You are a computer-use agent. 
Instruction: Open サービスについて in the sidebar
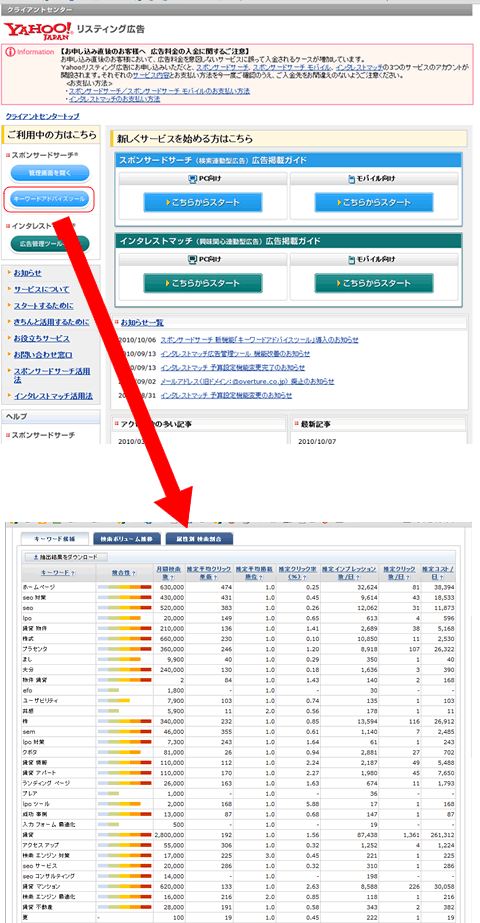[41, 290]
